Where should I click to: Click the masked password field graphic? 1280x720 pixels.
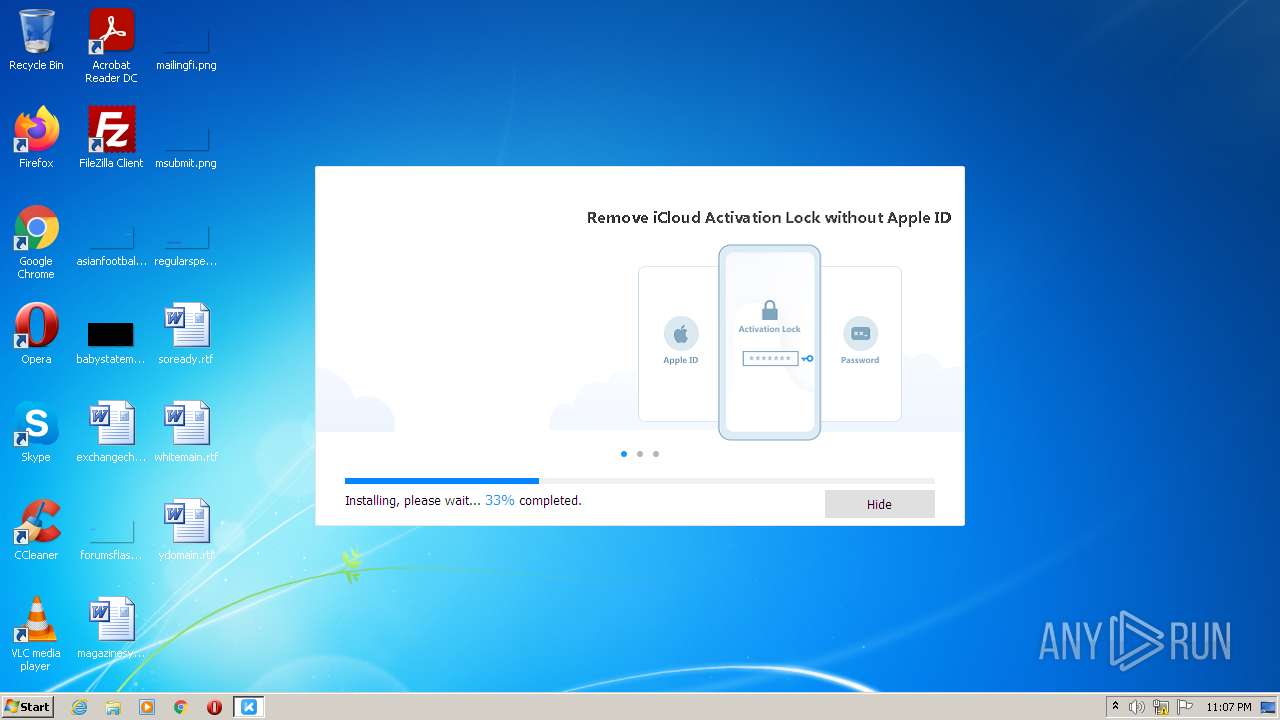pos(770,358)
